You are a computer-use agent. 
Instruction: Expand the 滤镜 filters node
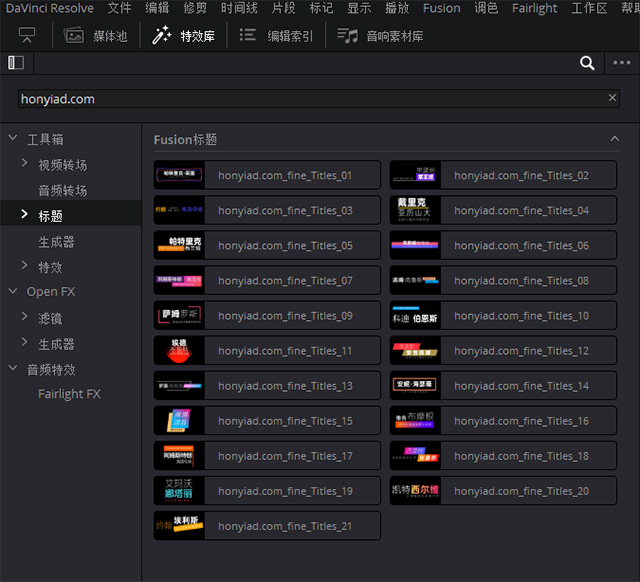click(24, 316)
